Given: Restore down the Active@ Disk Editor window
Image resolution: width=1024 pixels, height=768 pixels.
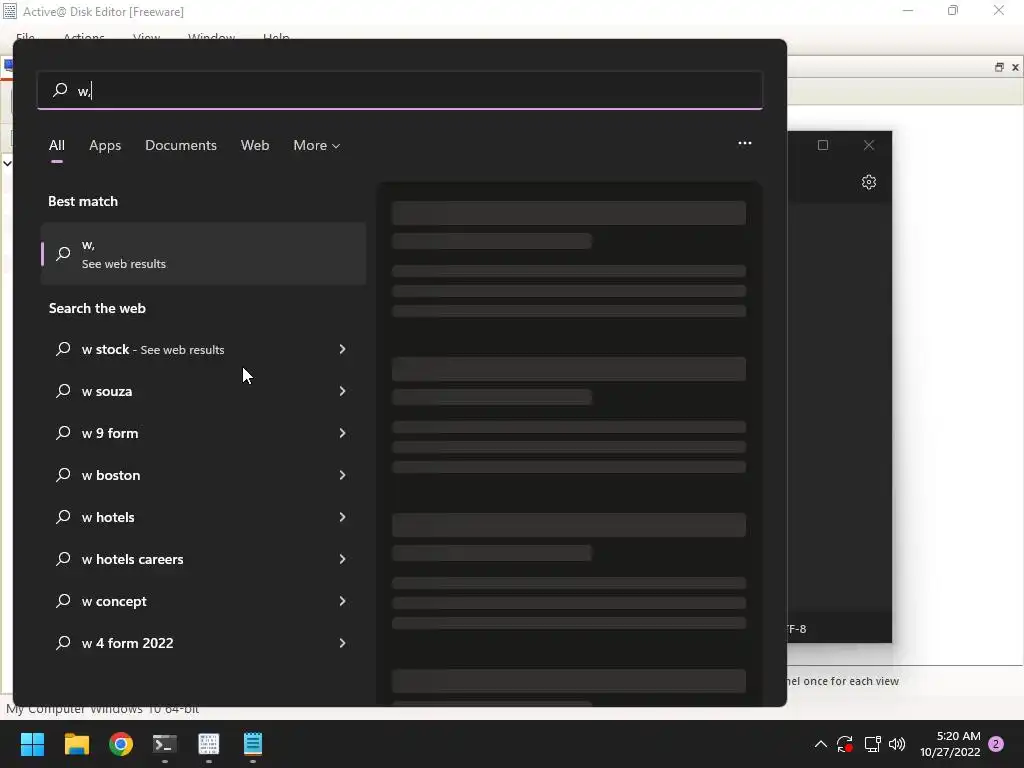Looking at the screenshot, I should point(953,10).
